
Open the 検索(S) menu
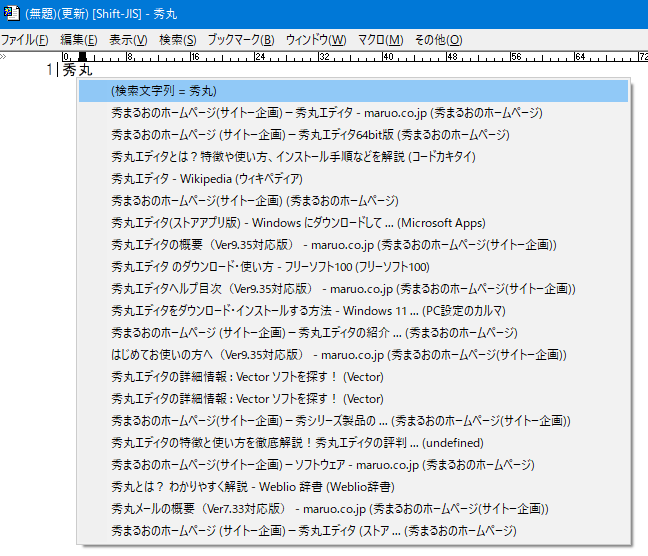[178, 40]
